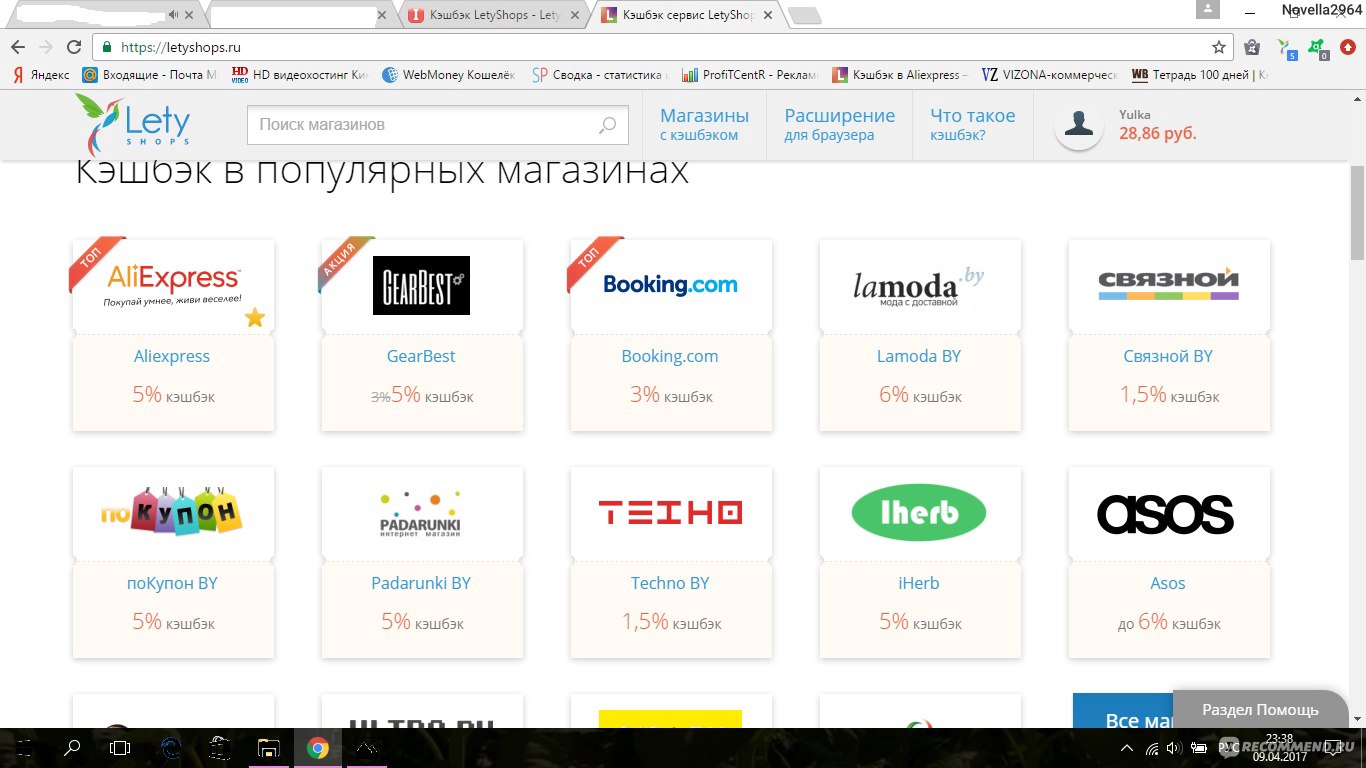This screenshot has width=1366, height=768.
Task: Open ProfiTCentR bookmark
Action: [x=749, y=75]
